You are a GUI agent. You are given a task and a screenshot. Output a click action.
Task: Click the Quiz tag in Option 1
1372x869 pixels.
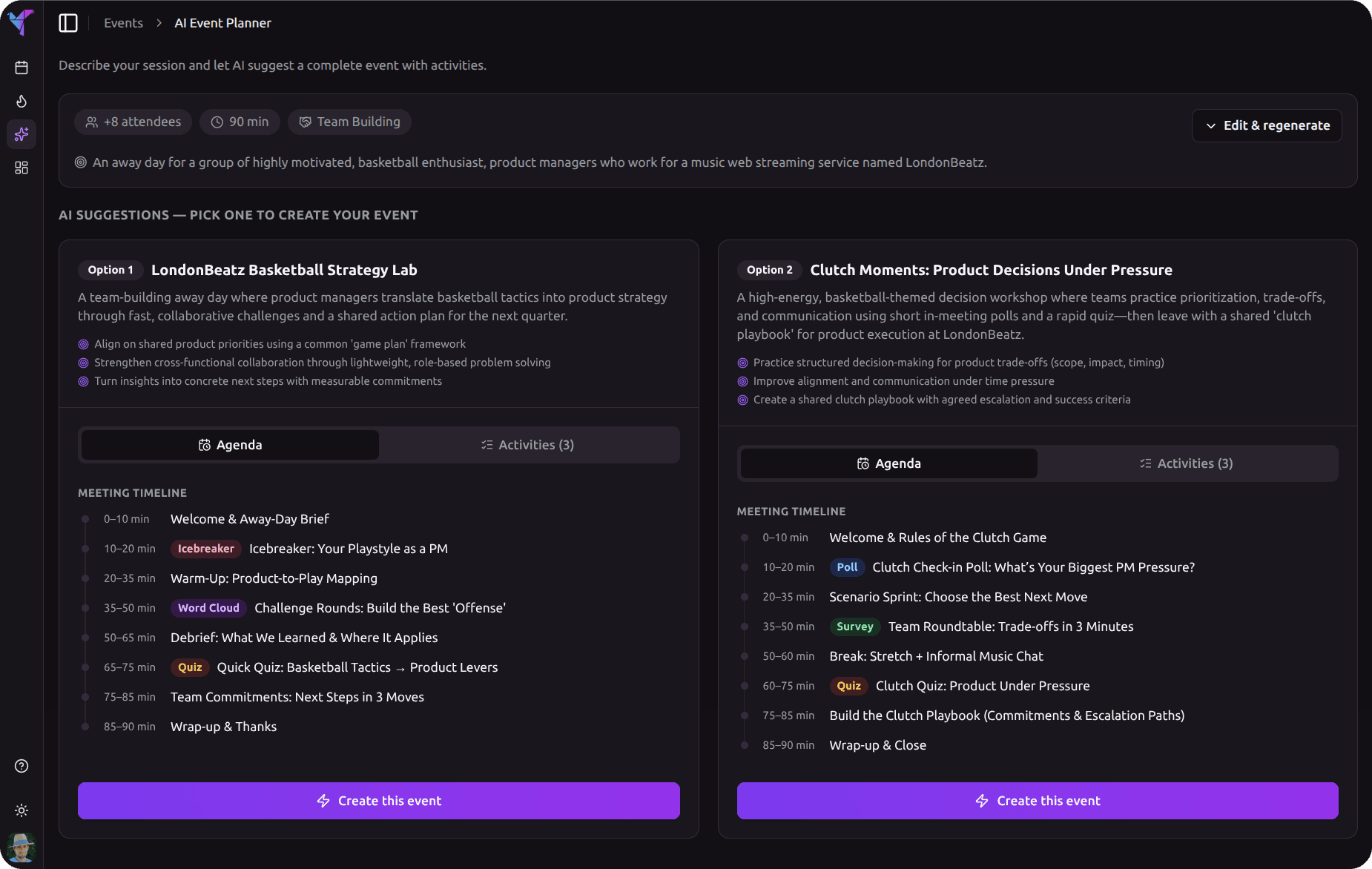[x=190, y=667]
